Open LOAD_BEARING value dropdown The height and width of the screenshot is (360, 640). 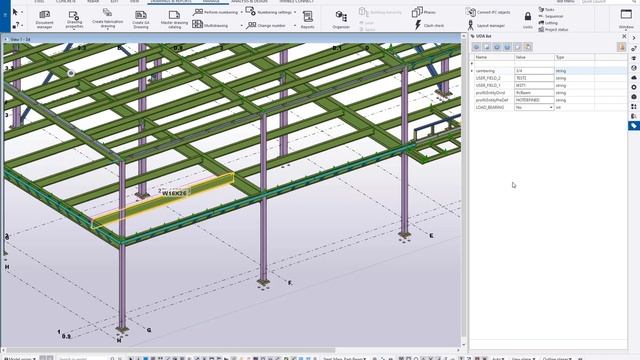551,107
